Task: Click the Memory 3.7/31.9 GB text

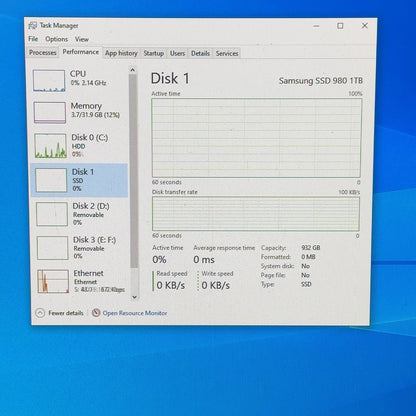Action: [x=95, y=115]
